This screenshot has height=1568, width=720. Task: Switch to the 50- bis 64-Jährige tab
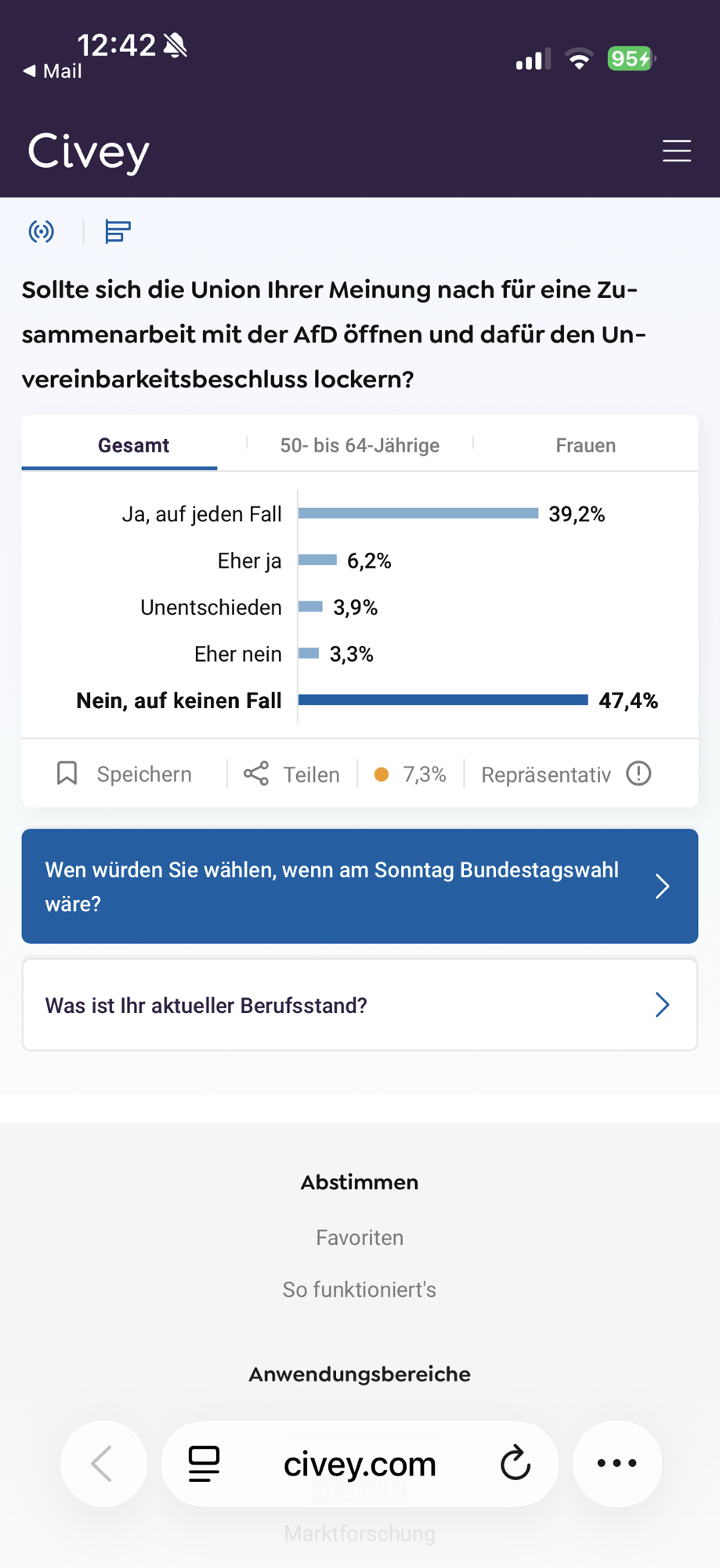pos(360,445)
